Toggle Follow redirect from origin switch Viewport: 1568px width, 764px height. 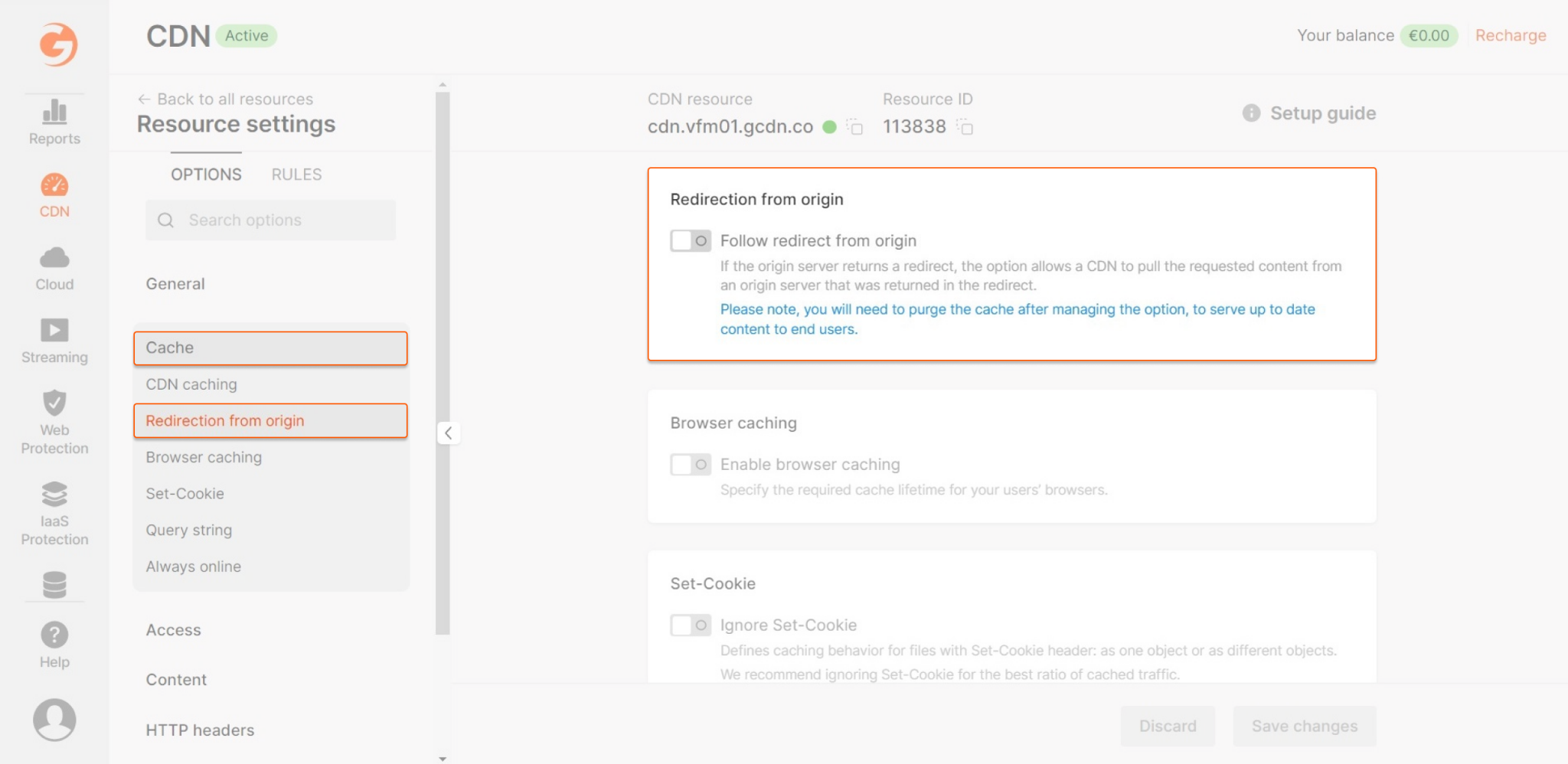pos(691,241)
